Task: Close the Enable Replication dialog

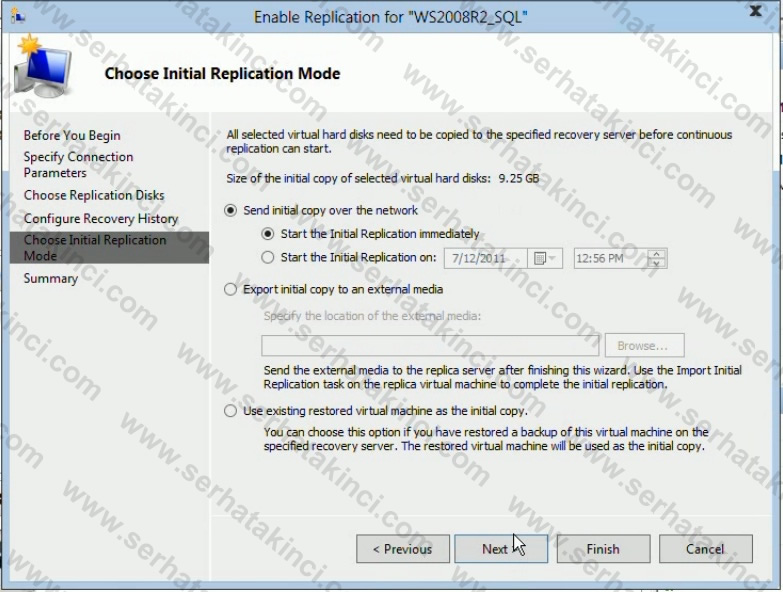Action: pyautogui.click(x=756, y=11)
